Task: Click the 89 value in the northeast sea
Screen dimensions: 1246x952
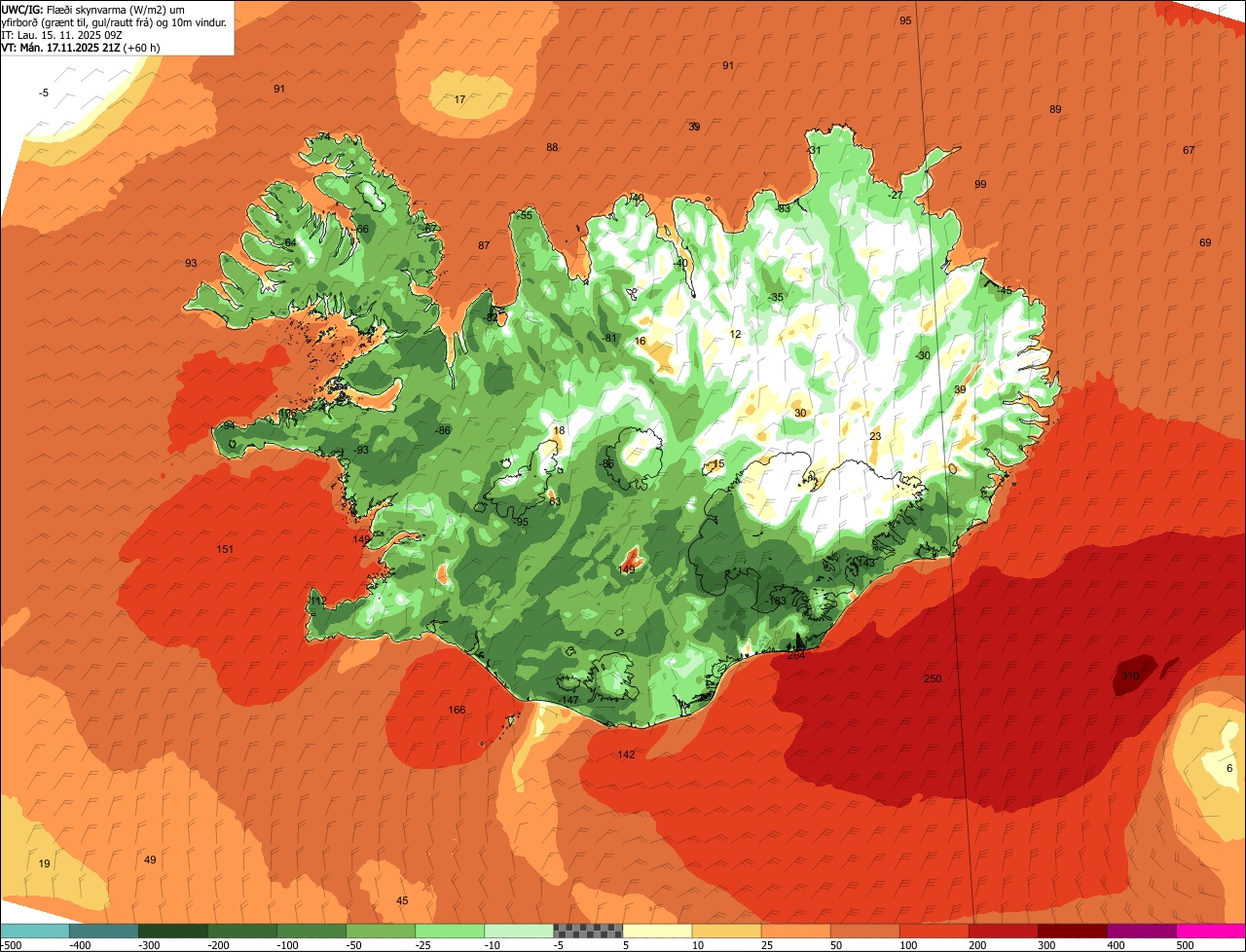Action: pos(1055,109)
